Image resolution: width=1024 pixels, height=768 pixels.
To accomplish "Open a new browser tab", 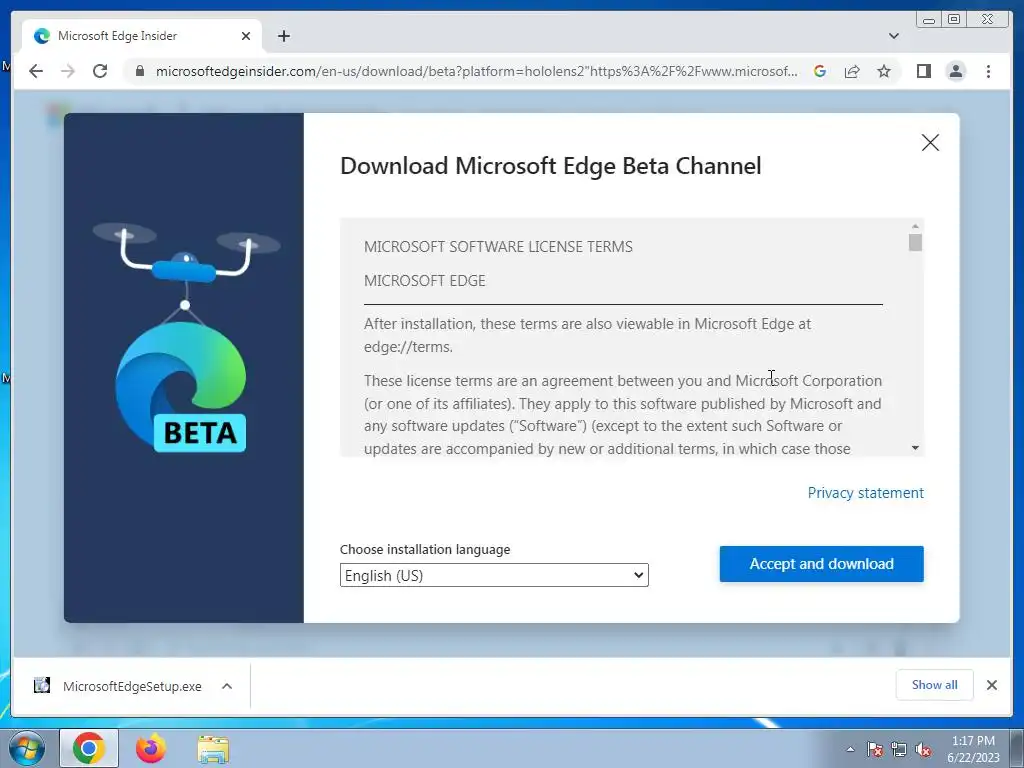I will [283, 36].
